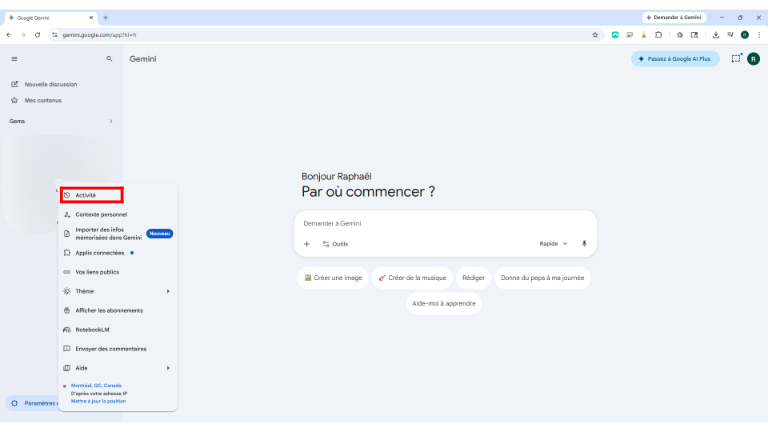Expand the Aide submenu

(x=167, y=368)
